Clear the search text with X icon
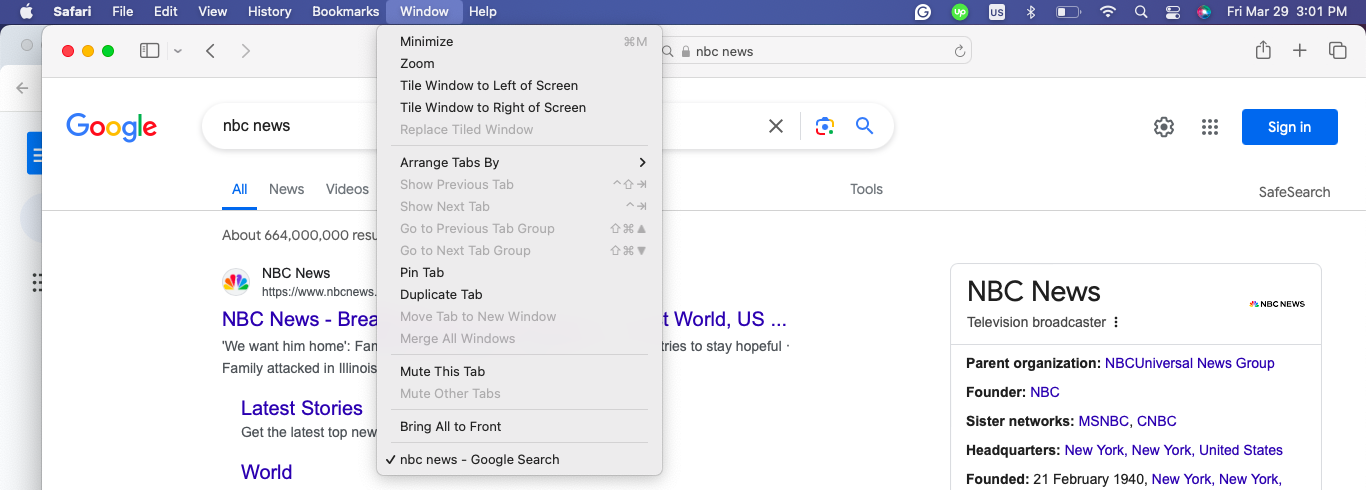1366x490 pixels. 776,126
